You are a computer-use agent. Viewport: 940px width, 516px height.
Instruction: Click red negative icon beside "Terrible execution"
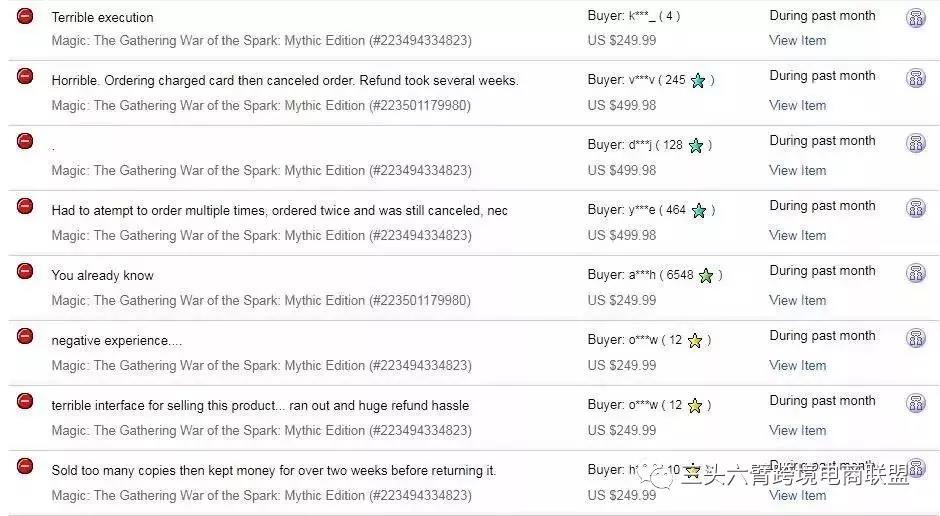pos(25,16)
